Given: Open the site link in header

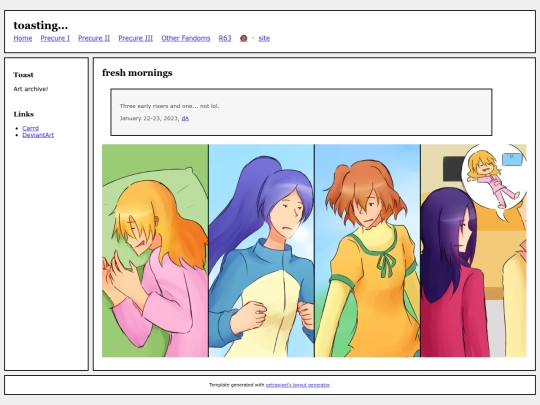Looking at the screenshot, I should [x=264, y=38].
